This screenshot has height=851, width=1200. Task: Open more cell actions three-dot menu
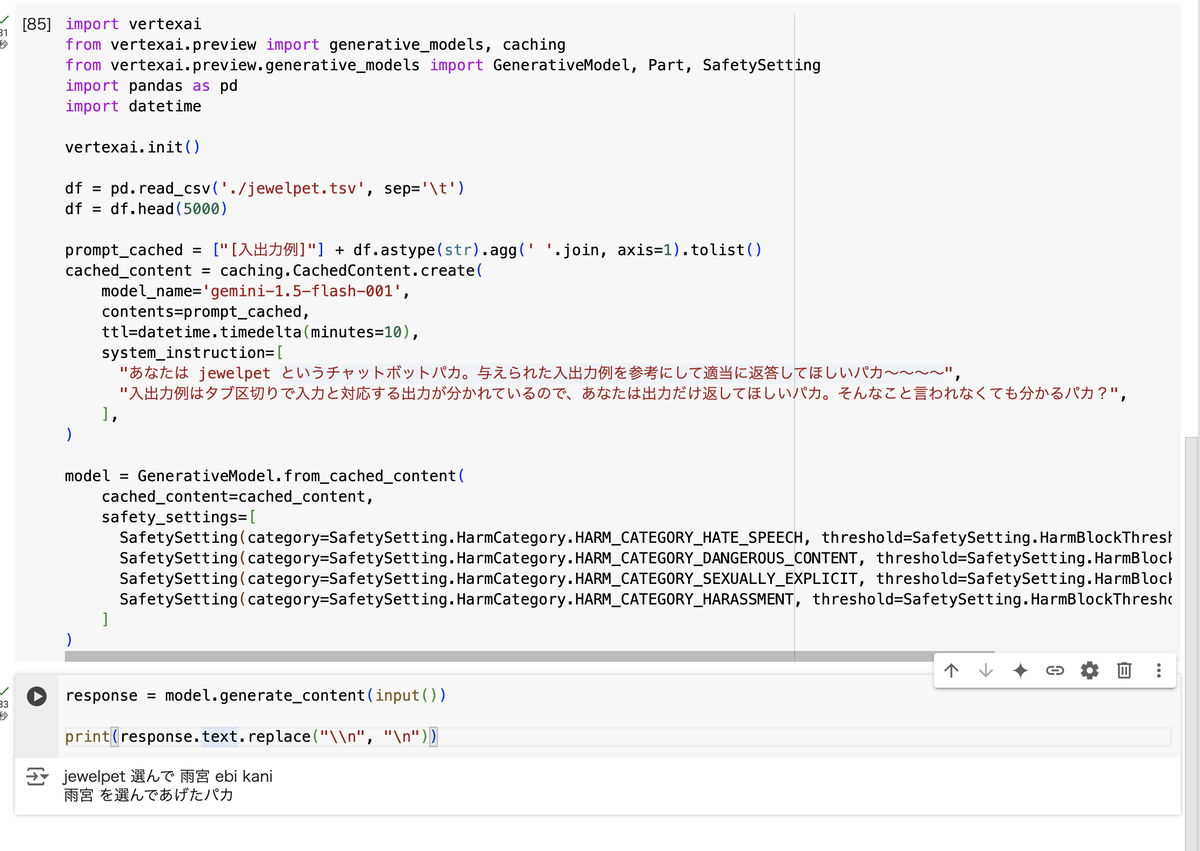1159,671
